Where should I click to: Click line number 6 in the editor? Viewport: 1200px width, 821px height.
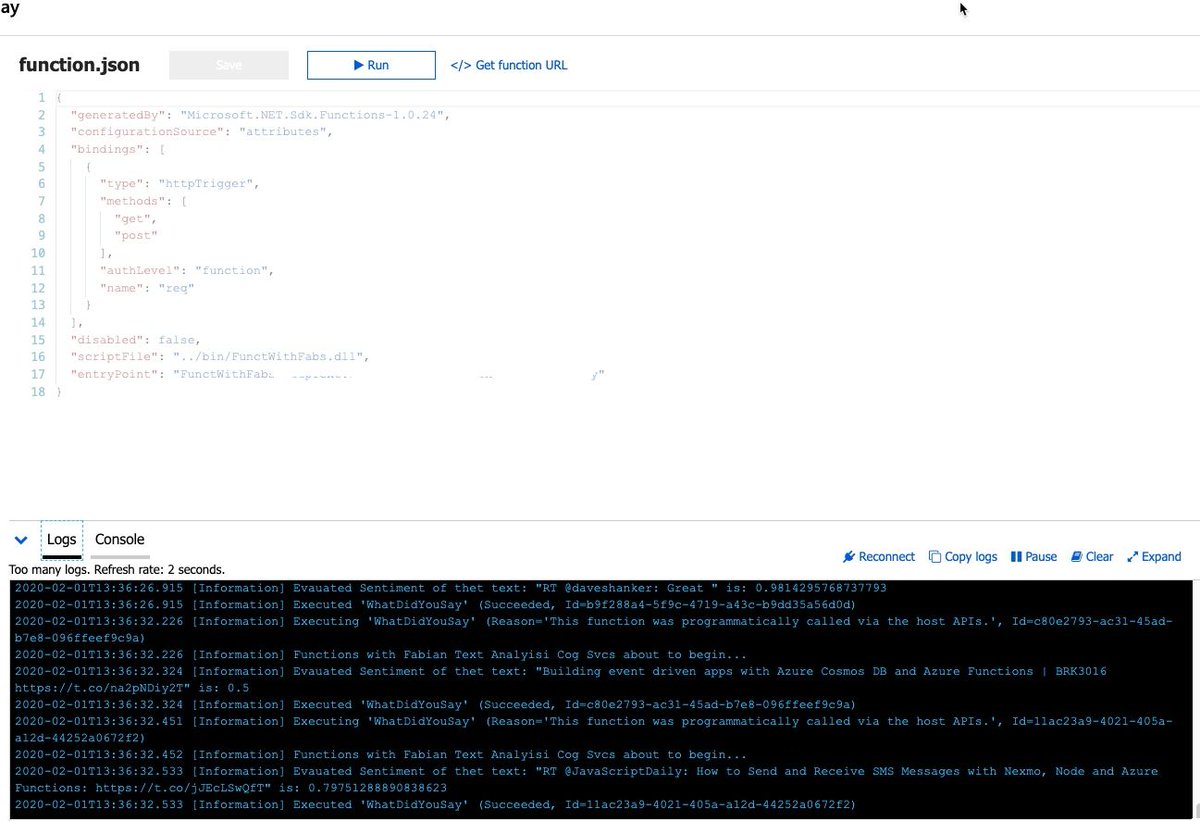pyautogui.click(x=41, y=183)
